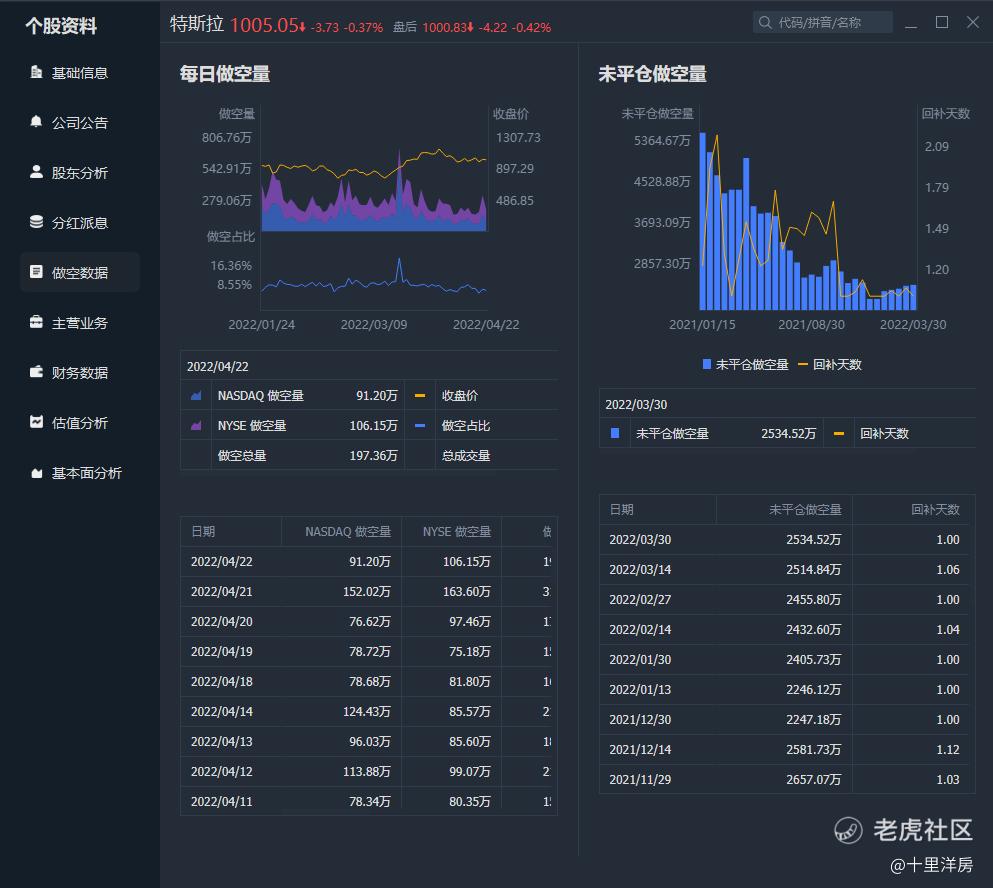Viewport: 993px width, 888px height.
Task: Click the 做空占比 line chart
Action: pyautogui.click(x=374, y=277)
